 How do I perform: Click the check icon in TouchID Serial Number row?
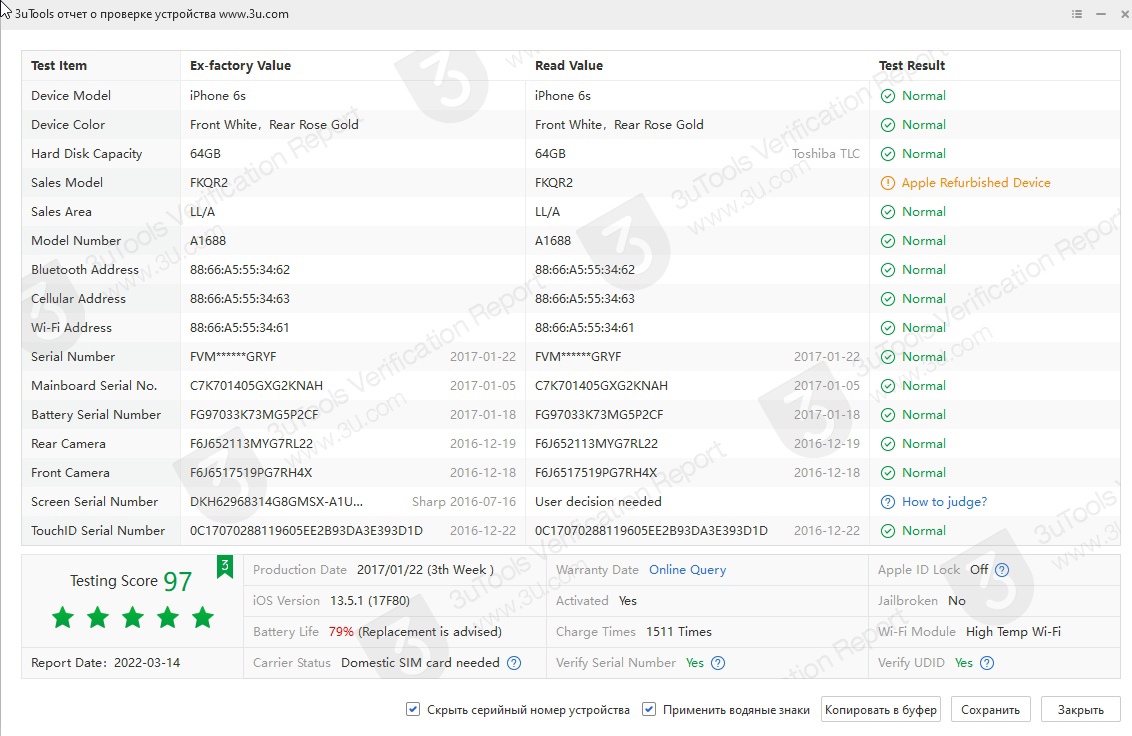pyautogui.click(x=888, y=531)
